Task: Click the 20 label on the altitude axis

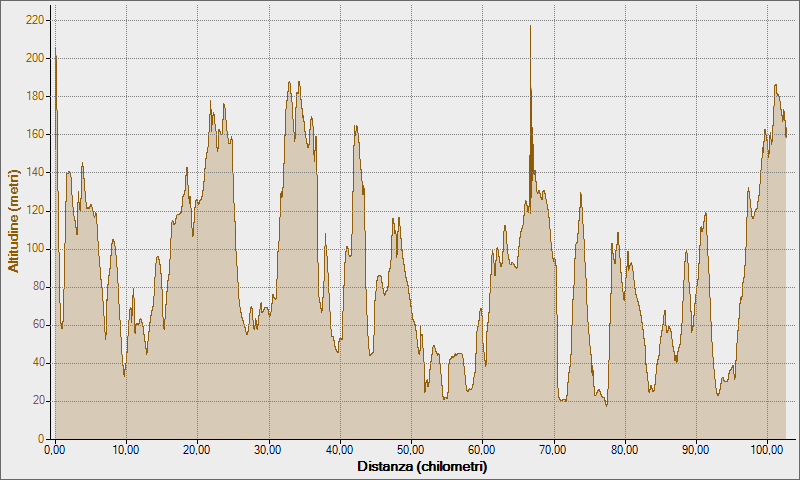Action: (38, 401)
